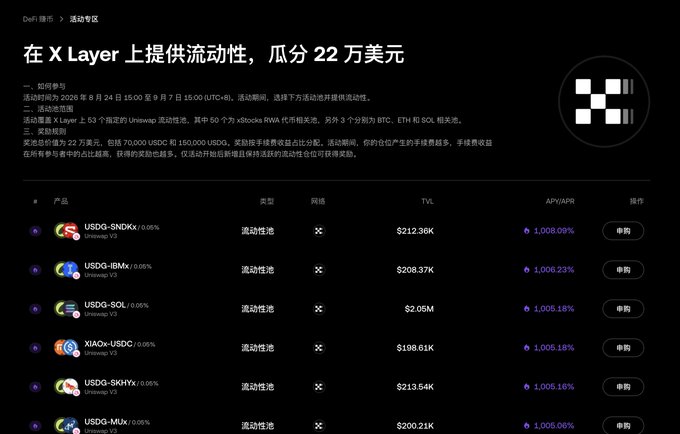The image size is (680, 434).
Task: Click the $2.05M TVL value
Action: click(x=419, y=309)
